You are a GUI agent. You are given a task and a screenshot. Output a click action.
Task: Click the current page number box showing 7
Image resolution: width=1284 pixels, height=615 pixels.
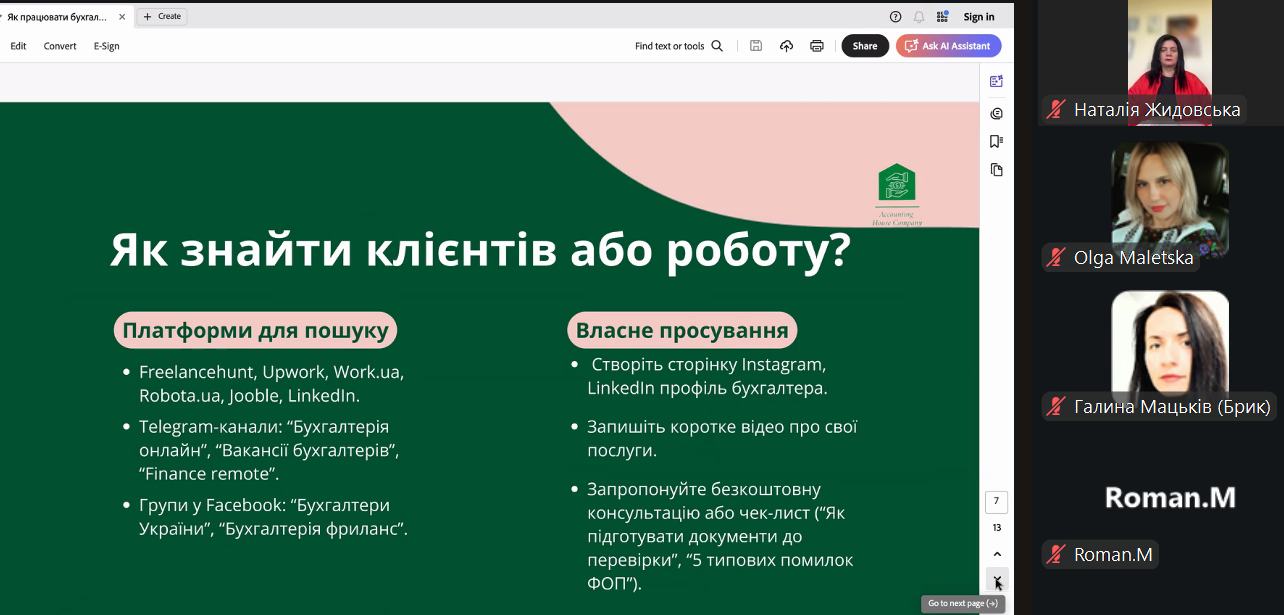996,501
